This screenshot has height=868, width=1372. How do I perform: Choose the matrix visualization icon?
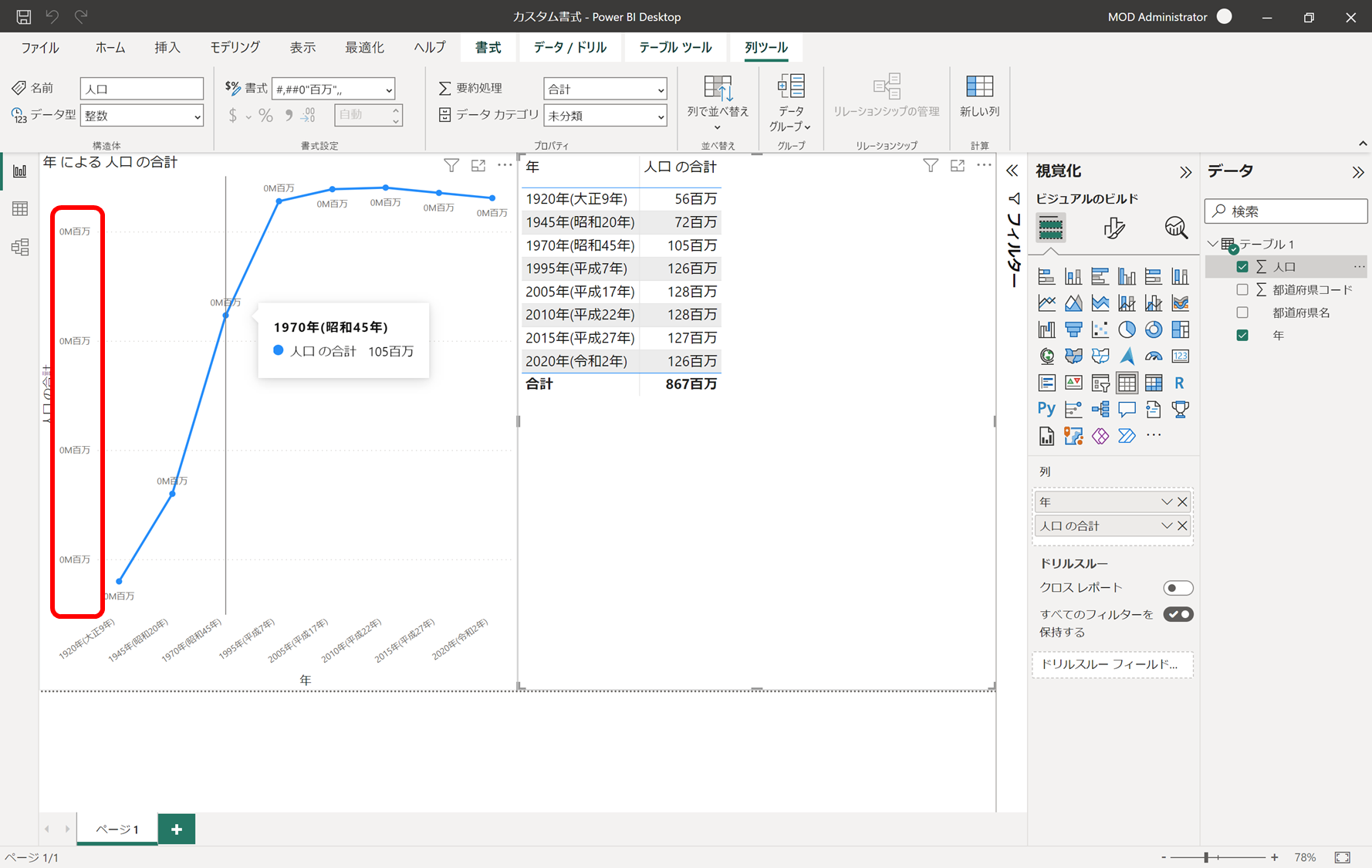pos(1154,383)
